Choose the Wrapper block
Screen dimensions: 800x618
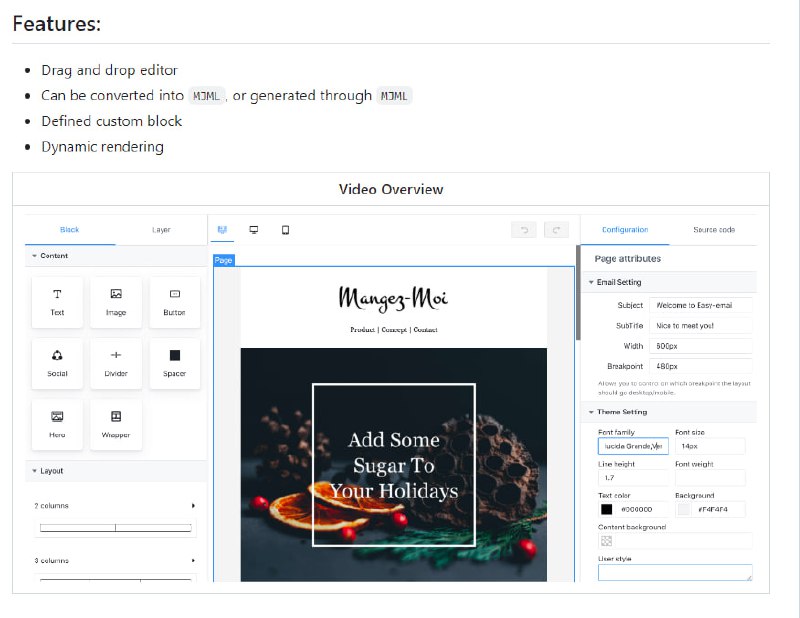(x=116, y=423)
